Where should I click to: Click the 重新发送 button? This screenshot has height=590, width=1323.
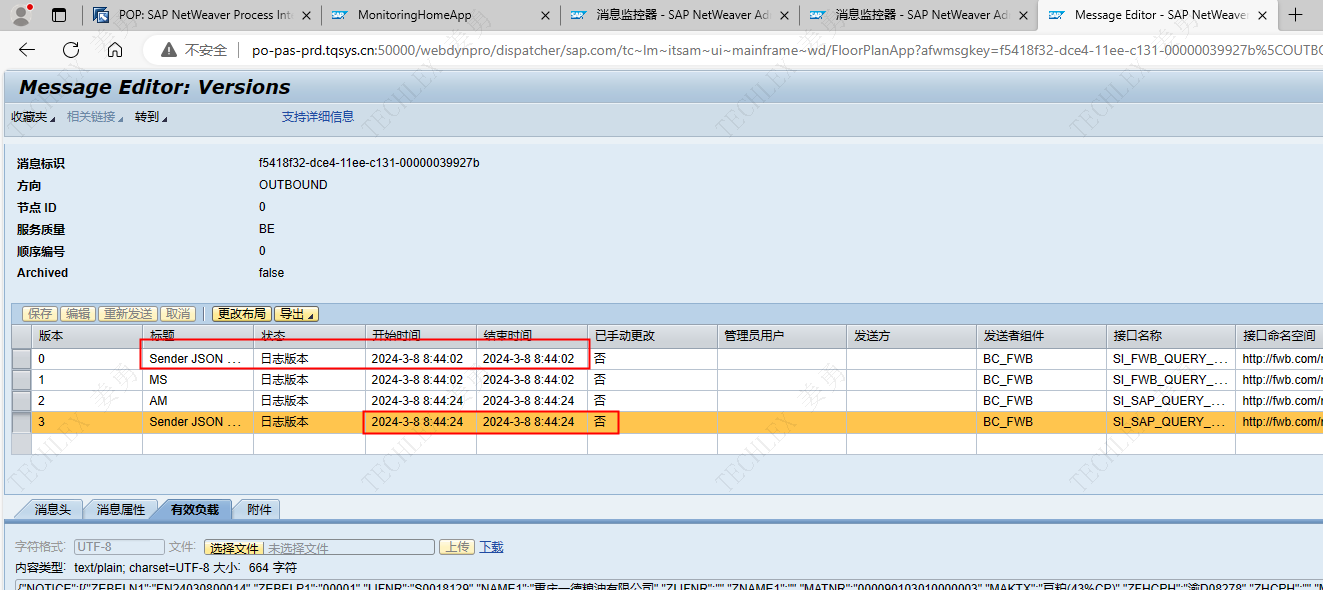click(x=128, y=314)
